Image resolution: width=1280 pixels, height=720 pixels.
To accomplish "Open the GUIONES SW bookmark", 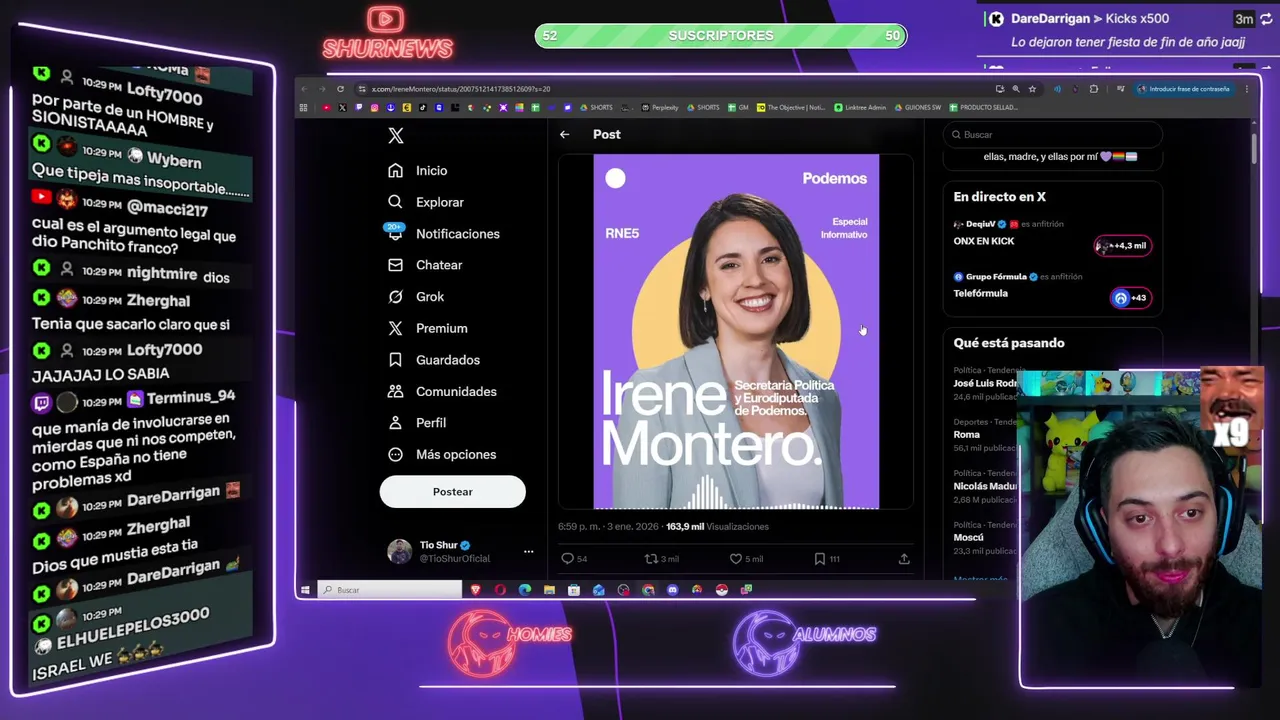I will (x=917, y=107).
